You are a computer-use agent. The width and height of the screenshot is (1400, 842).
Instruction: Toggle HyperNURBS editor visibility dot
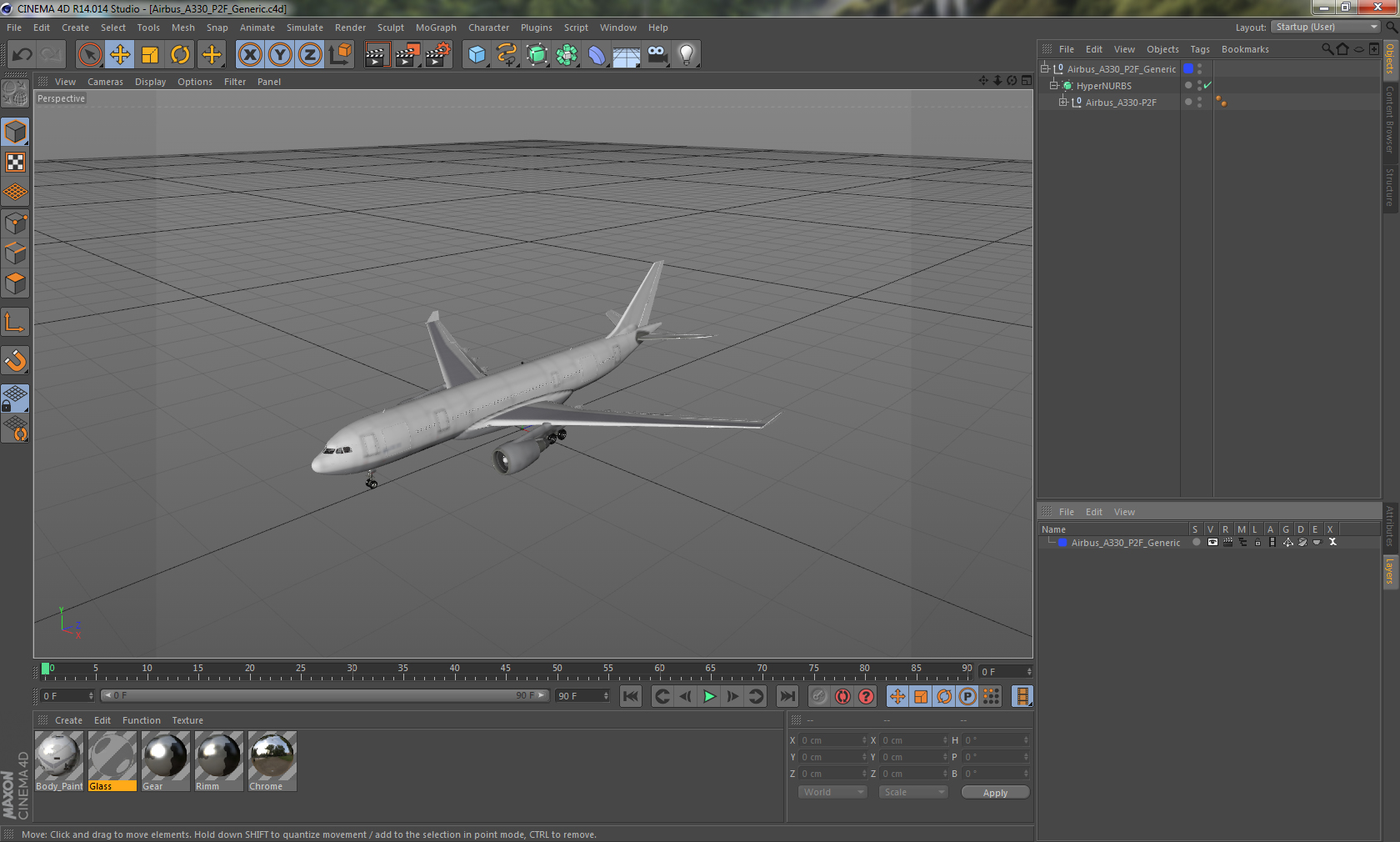pos(1199,83)
